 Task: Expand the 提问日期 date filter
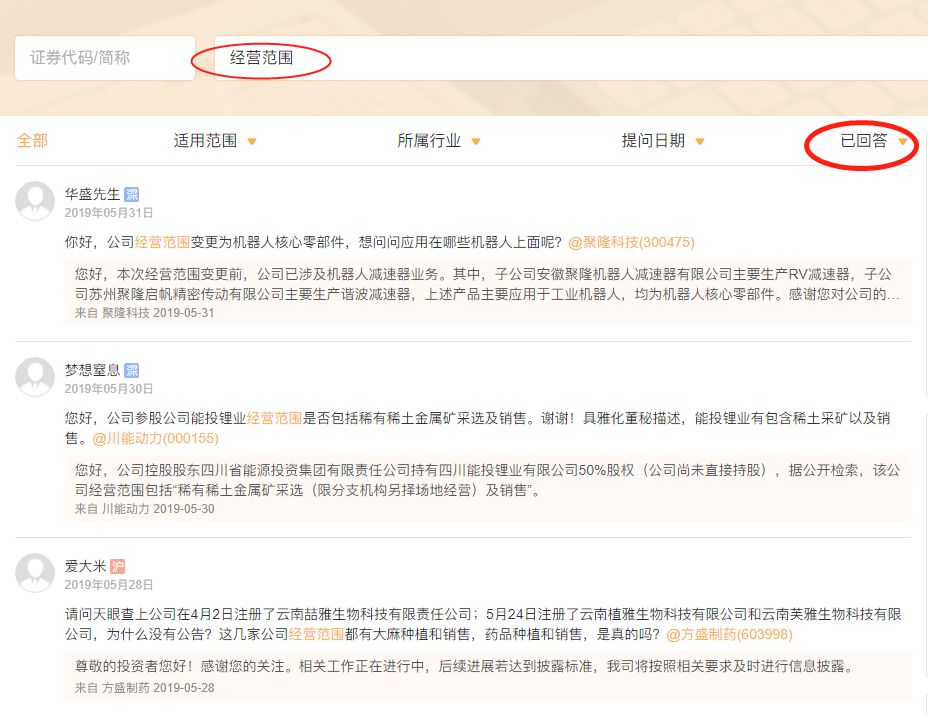[663, 141]
